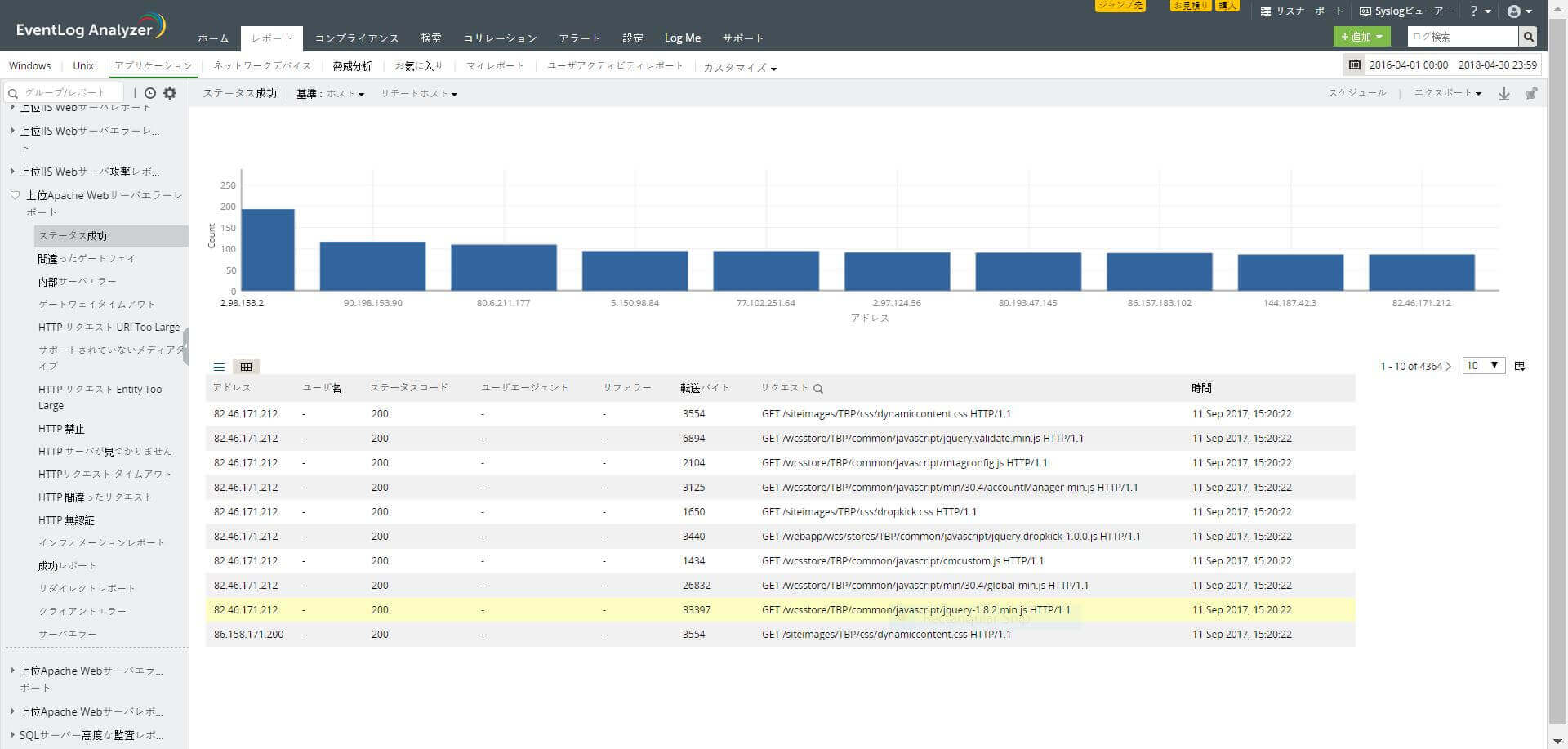Switch to the Unix sub-tab
1568x749 pixels.
[x=83, y=65]
